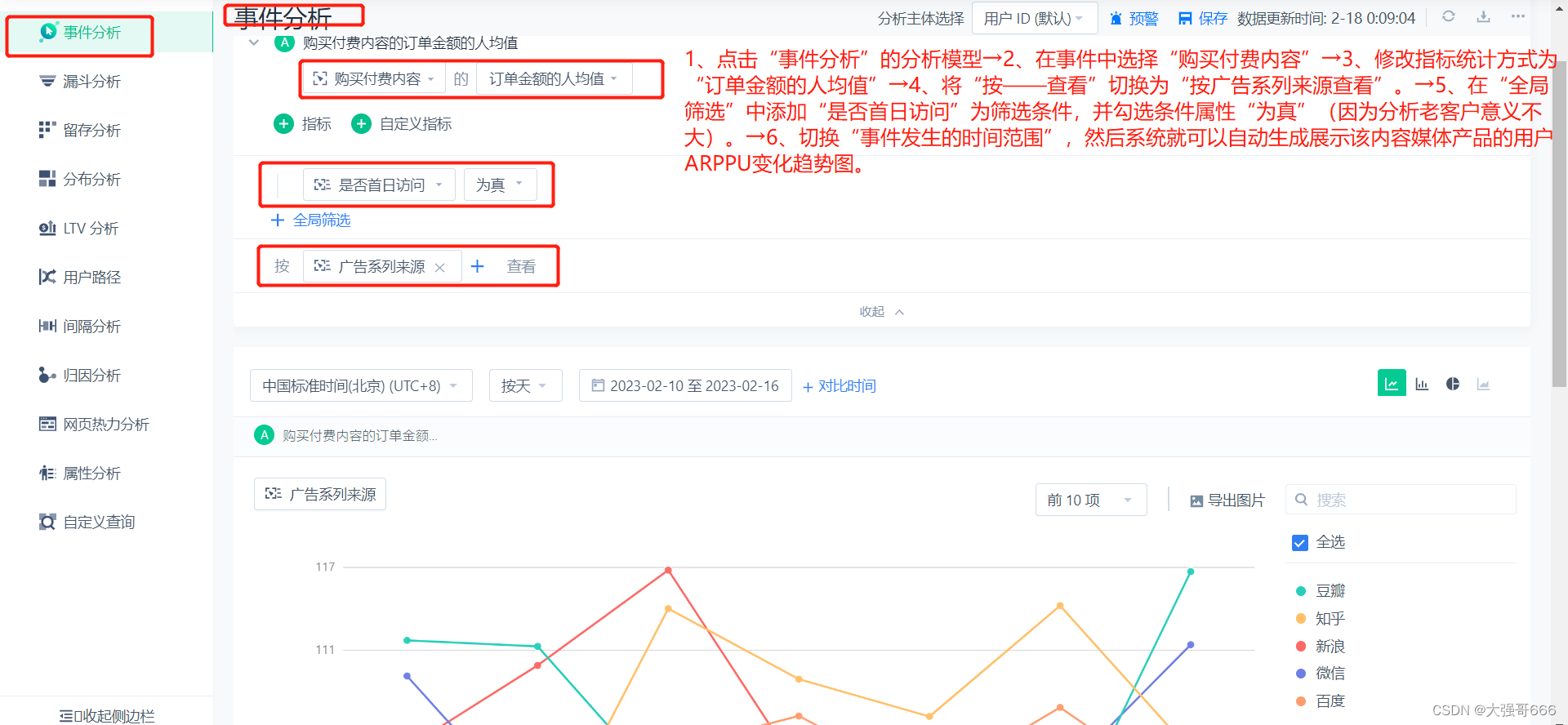Add another group-by with the plus icon
The width and height of the screenshot is (1568, 725).
click(478, 267)
